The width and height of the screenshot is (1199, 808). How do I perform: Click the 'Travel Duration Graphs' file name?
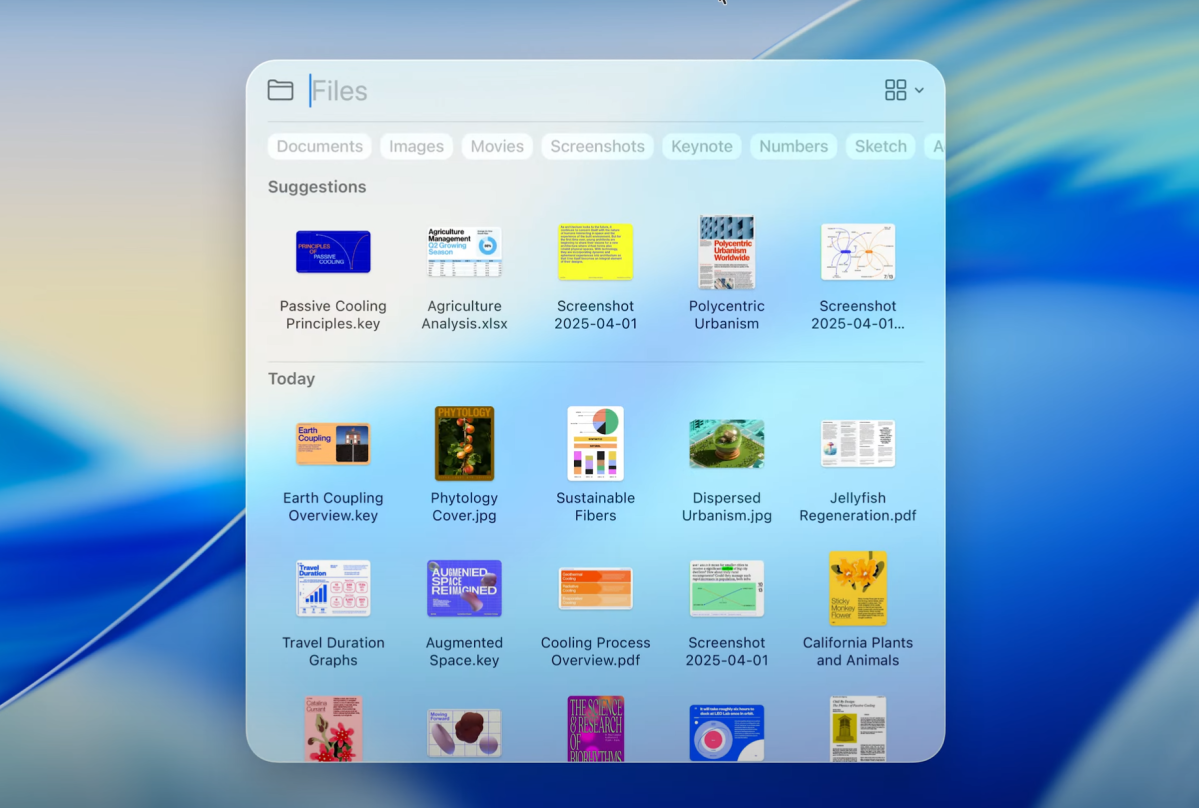click(333, 651)
